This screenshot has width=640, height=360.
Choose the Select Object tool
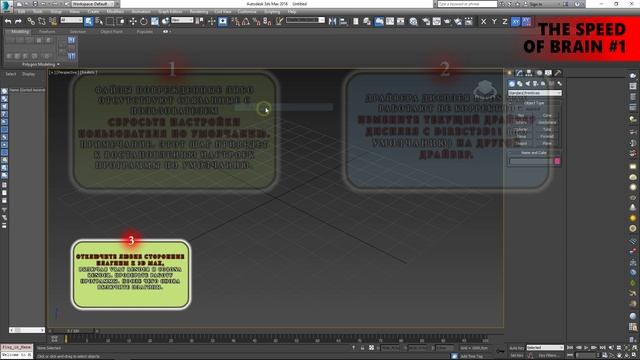(x=89, y=21)
